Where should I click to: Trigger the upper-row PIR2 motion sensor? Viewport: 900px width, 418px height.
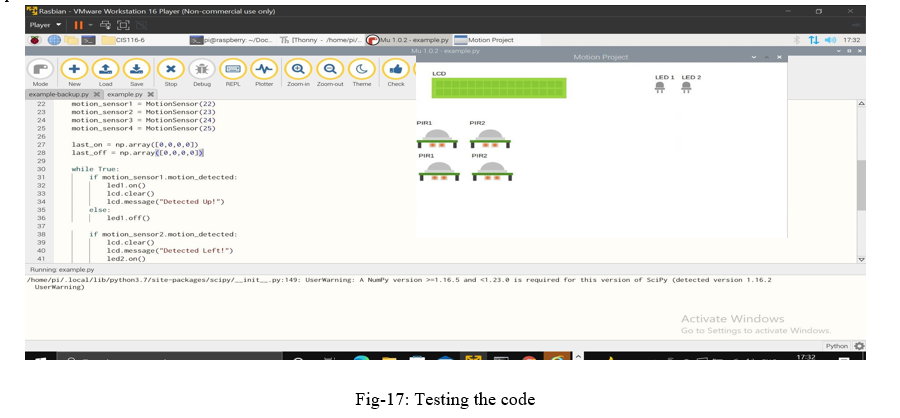pyautogui.click(x=490, y=138)
